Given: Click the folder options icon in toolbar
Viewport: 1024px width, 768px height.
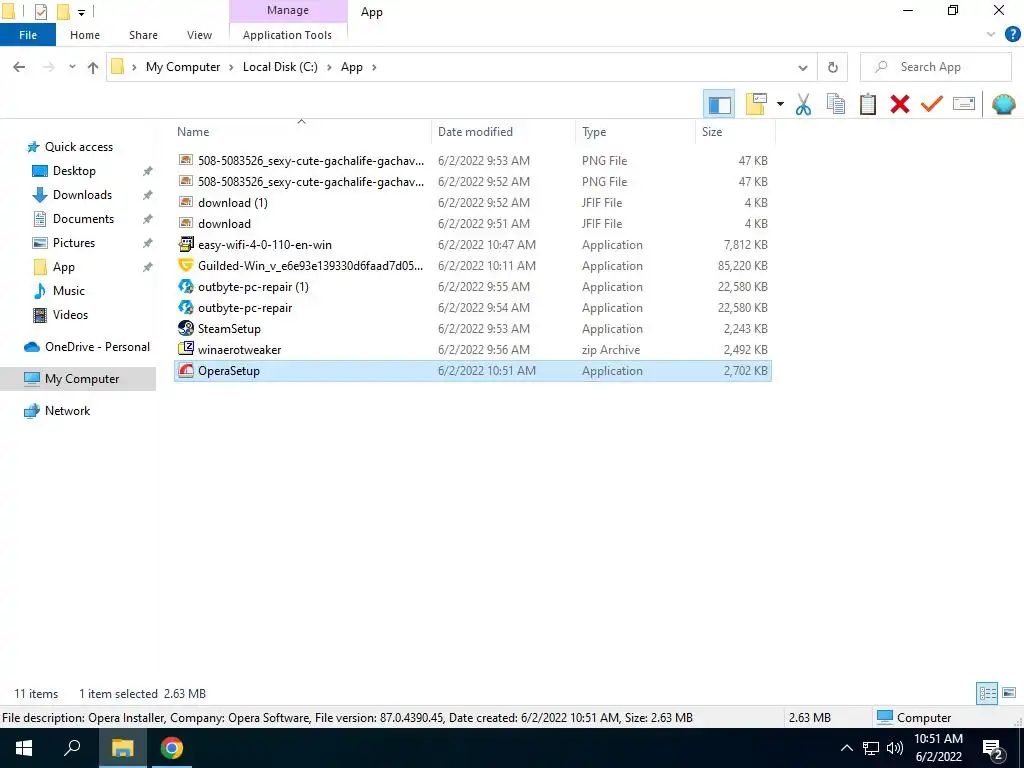Looking at the screenshot, I should pos(756,104).
